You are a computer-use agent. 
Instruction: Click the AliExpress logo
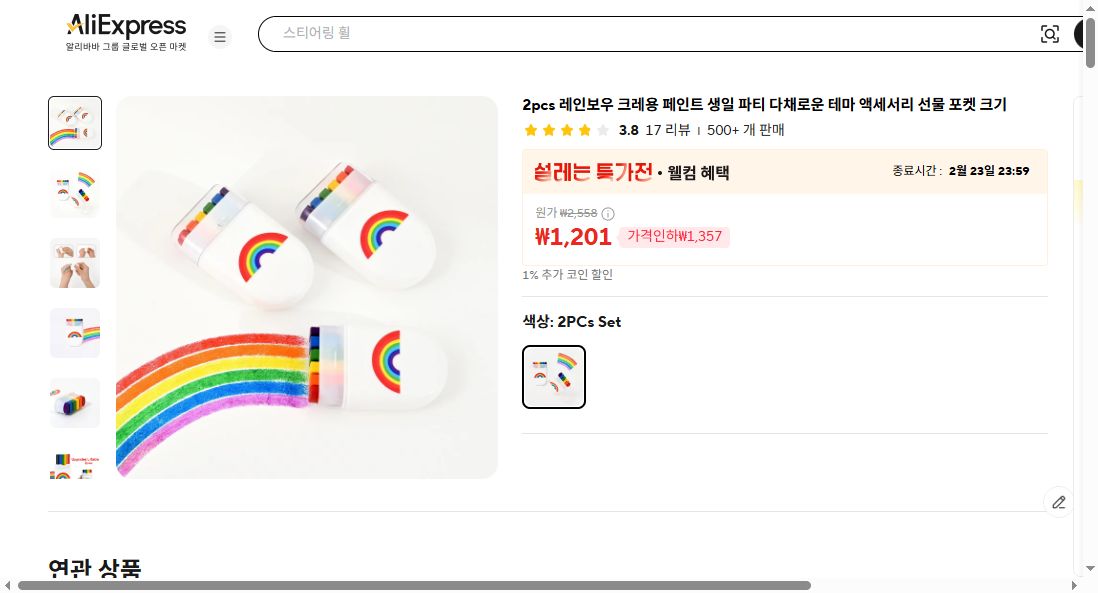click(125, 25)
